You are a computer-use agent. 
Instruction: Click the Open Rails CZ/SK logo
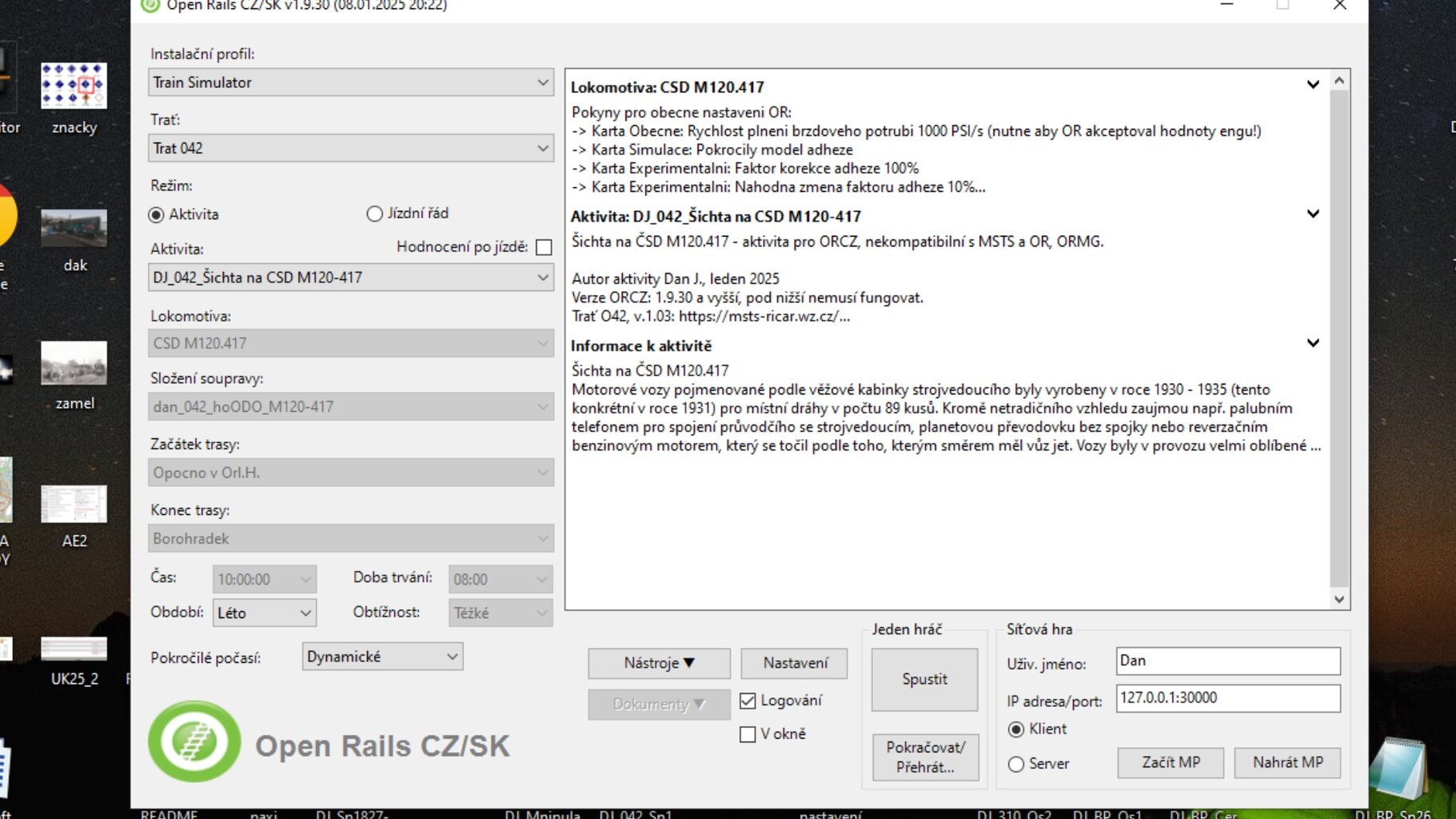[x=194, y=741]
